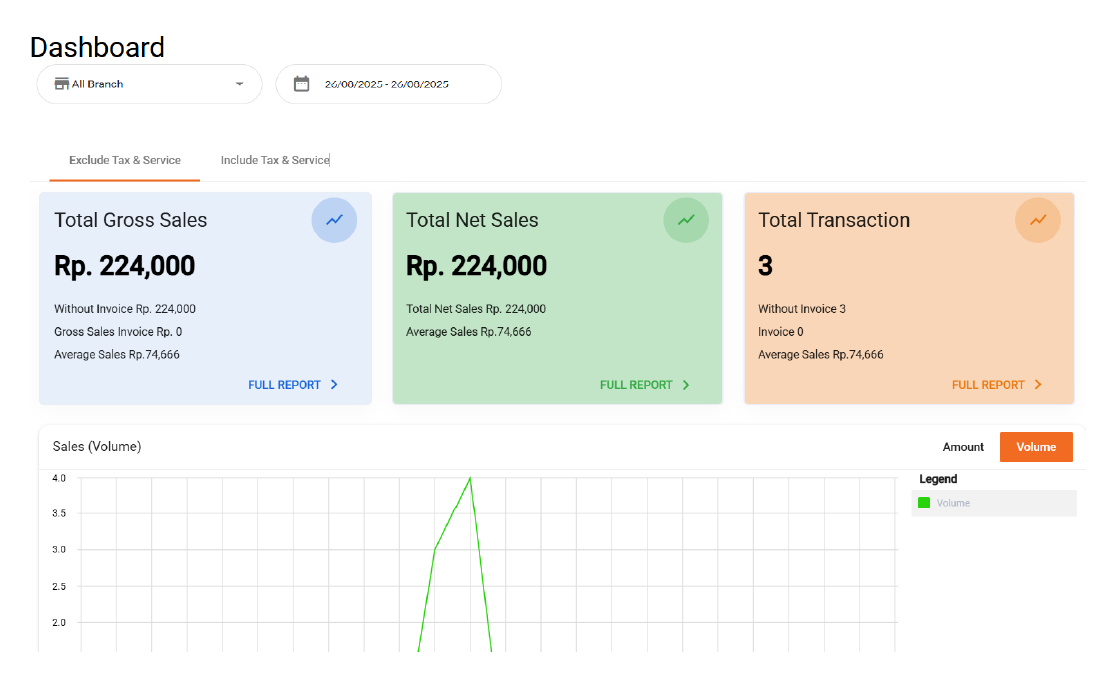Click the green chevron arrow on Net Sales card

tap(686, 385)
